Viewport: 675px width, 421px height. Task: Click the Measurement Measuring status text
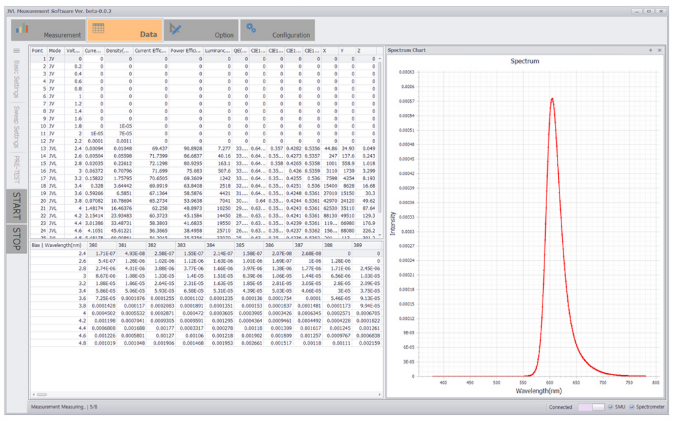point(64,407)
